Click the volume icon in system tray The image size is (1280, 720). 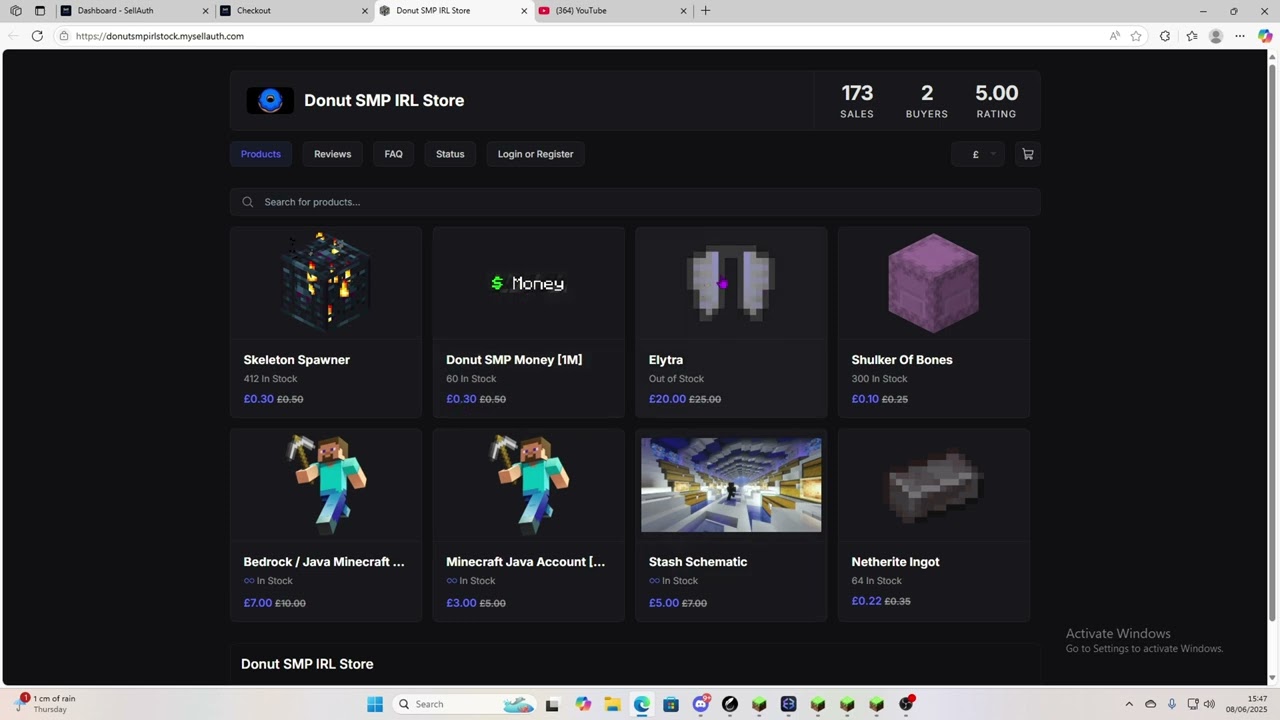[x=1209, y=704]
